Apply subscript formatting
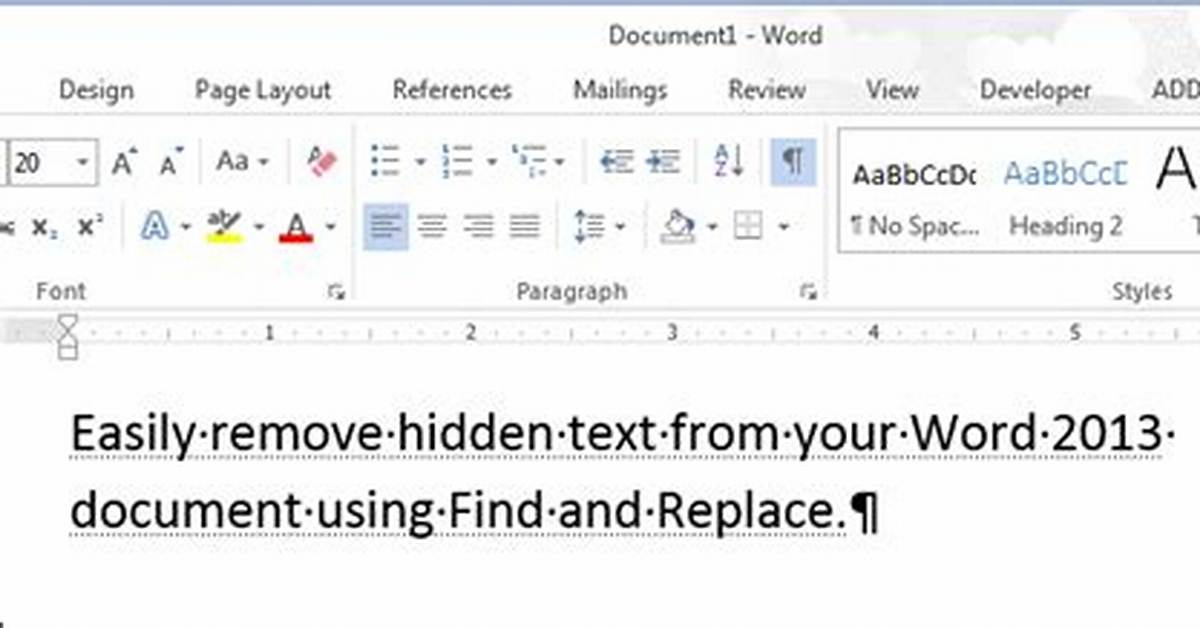The image size is (1200, 628). point(44,227)
